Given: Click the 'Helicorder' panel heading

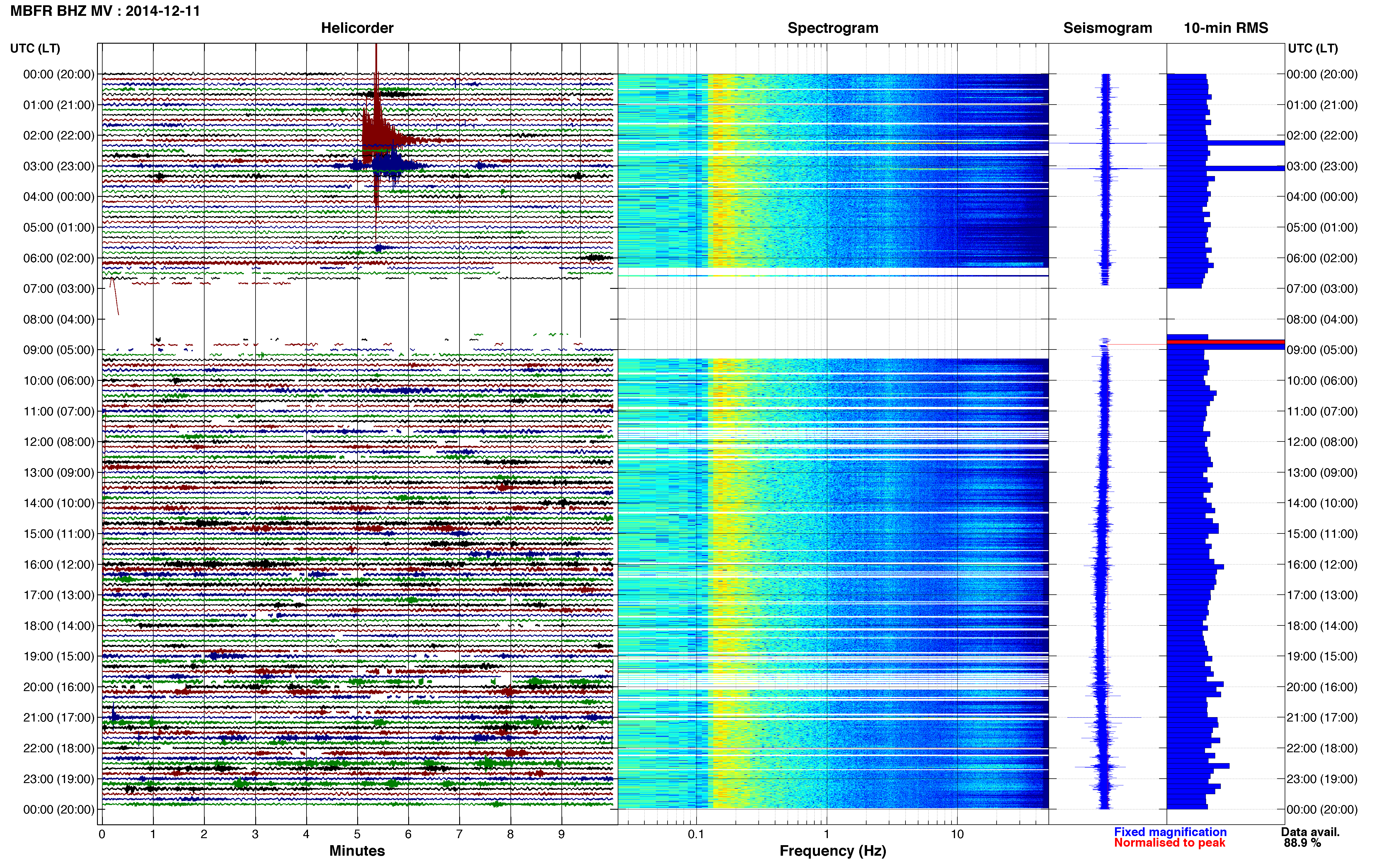Looking at the screenshot, I should coord(357,28).
